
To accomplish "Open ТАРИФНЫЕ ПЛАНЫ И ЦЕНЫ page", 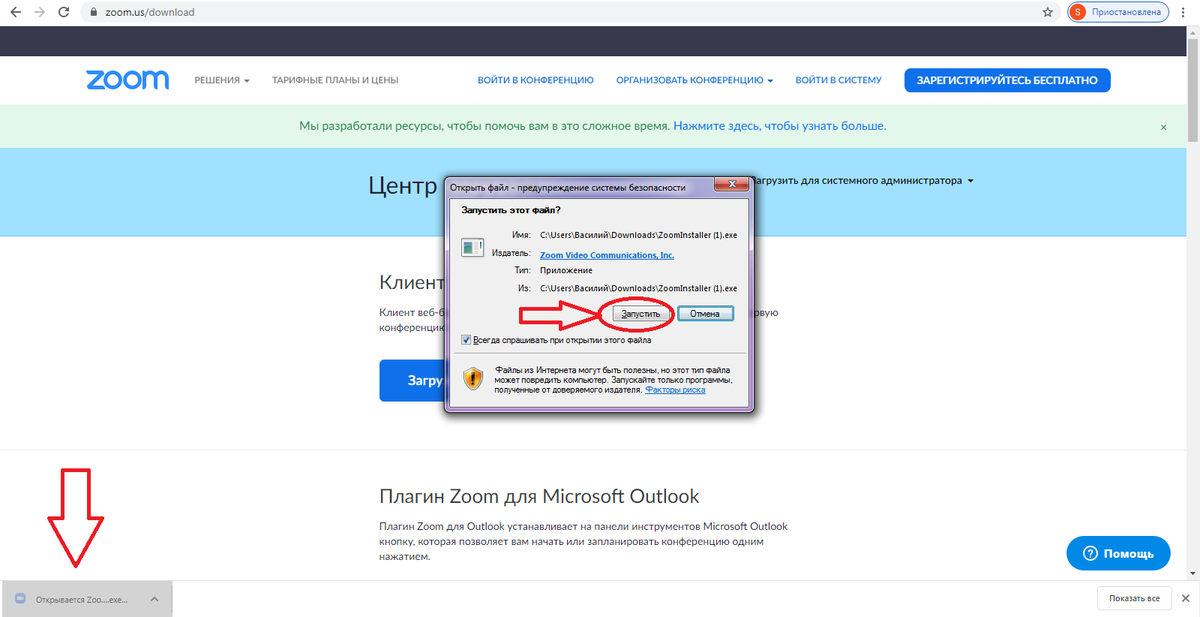I will [x=335, y=80].
